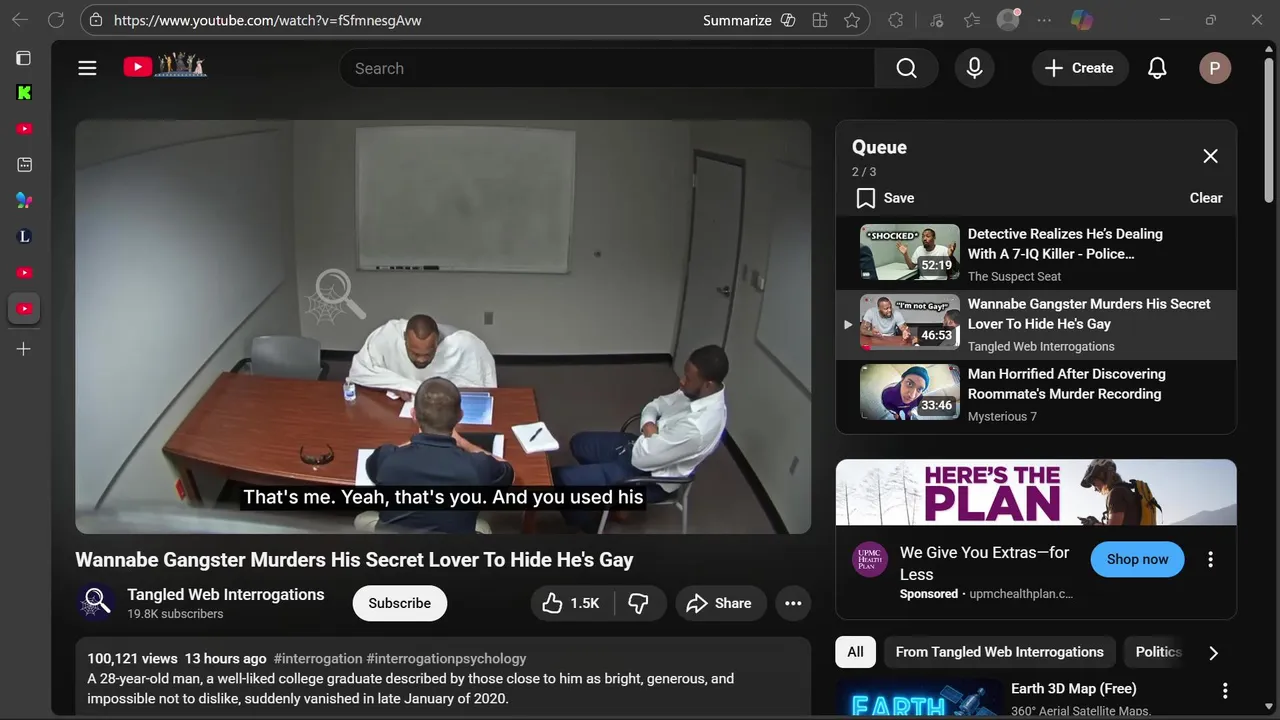The image size is (1280, 720).
Task: Subscribe to Tangled Web Interrogations
Action: pyautogui.click(x=399, y=603)
